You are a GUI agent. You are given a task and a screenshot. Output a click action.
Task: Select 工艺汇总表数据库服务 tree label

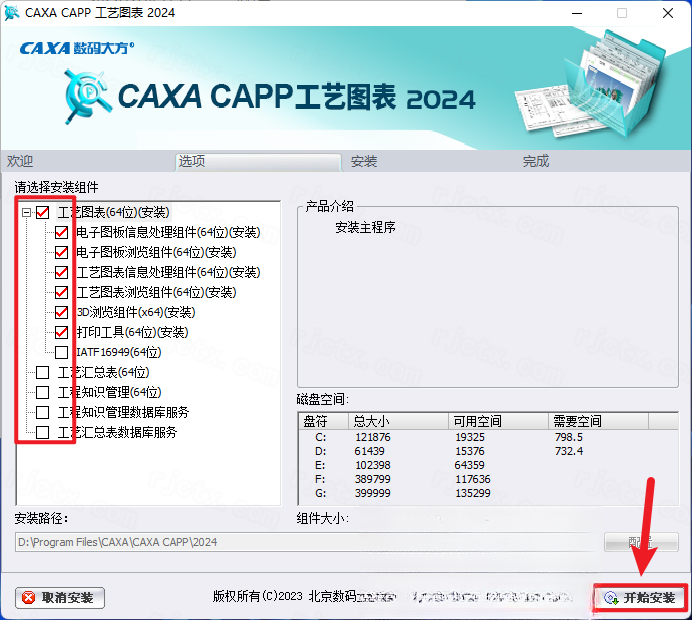pos(117,432)
